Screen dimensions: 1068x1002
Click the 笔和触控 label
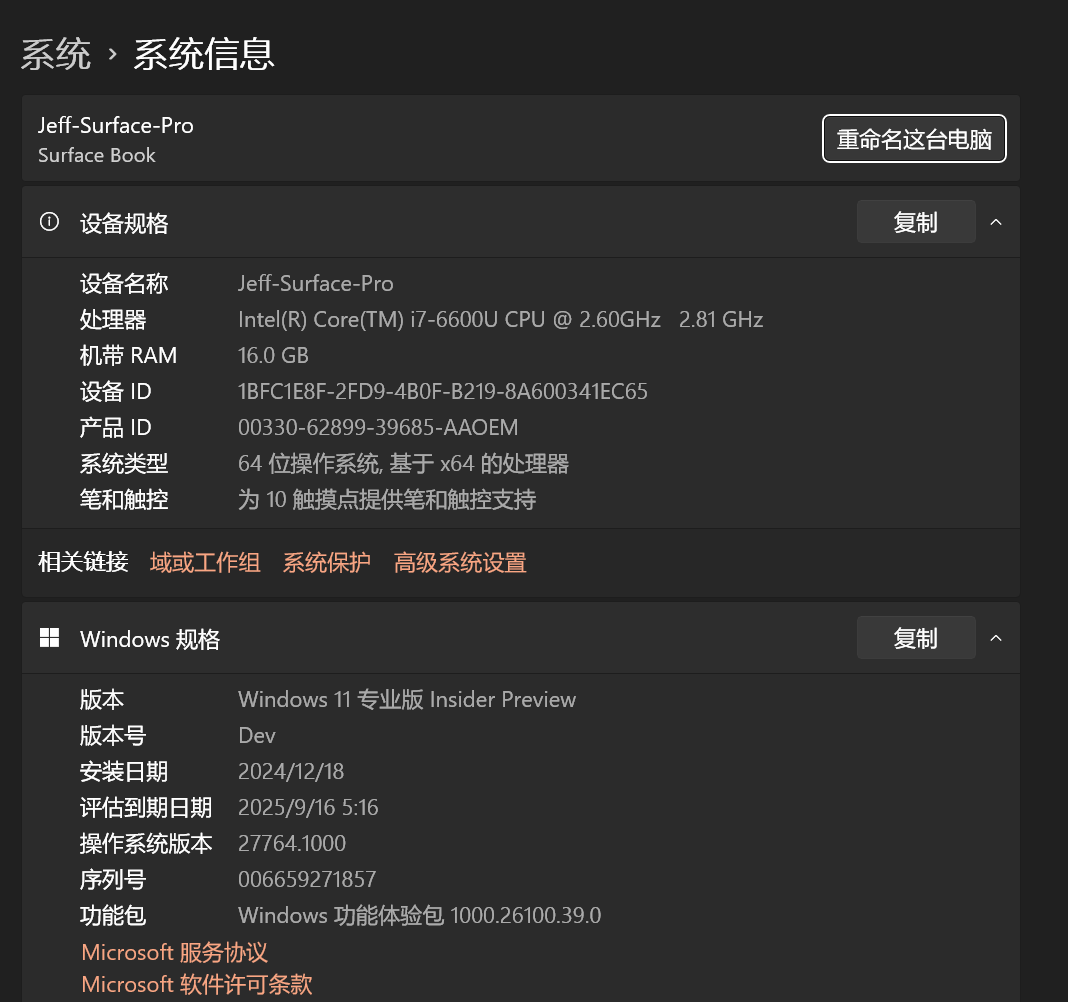click(124, 500)
